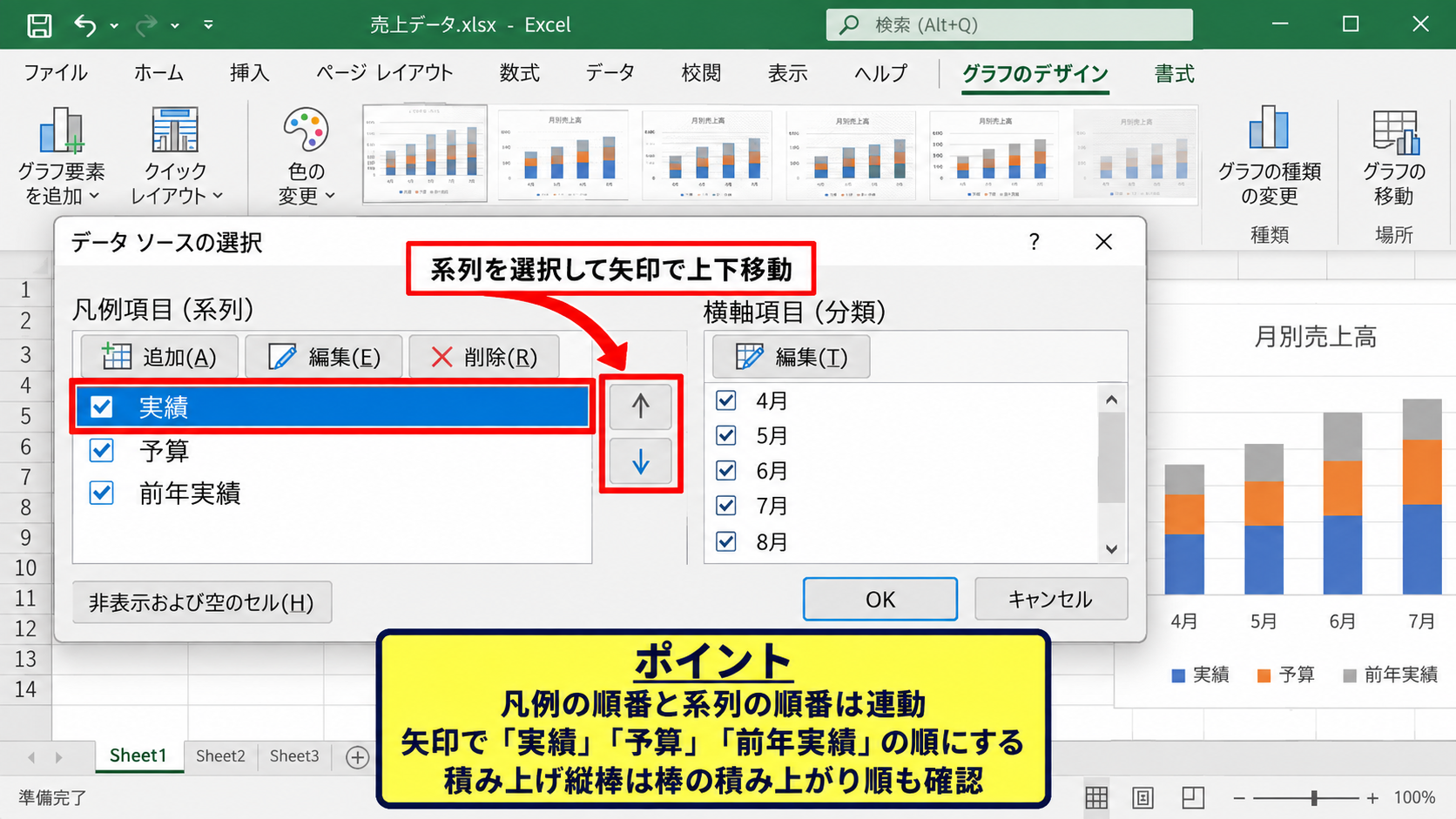Click zoom in plus button

(x=1373, y=797)
